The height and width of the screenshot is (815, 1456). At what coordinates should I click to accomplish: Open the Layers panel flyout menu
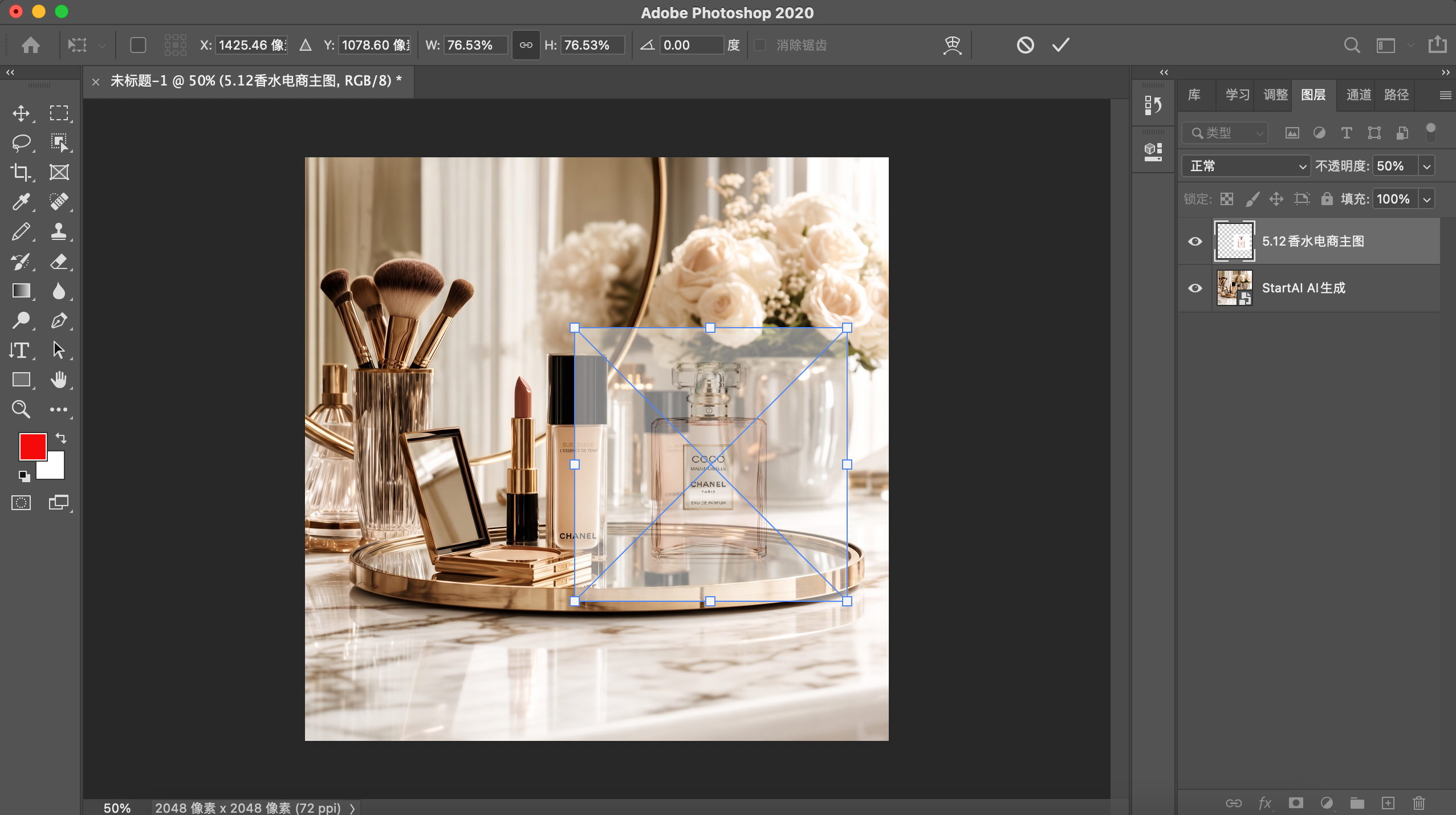point(1445,95)
